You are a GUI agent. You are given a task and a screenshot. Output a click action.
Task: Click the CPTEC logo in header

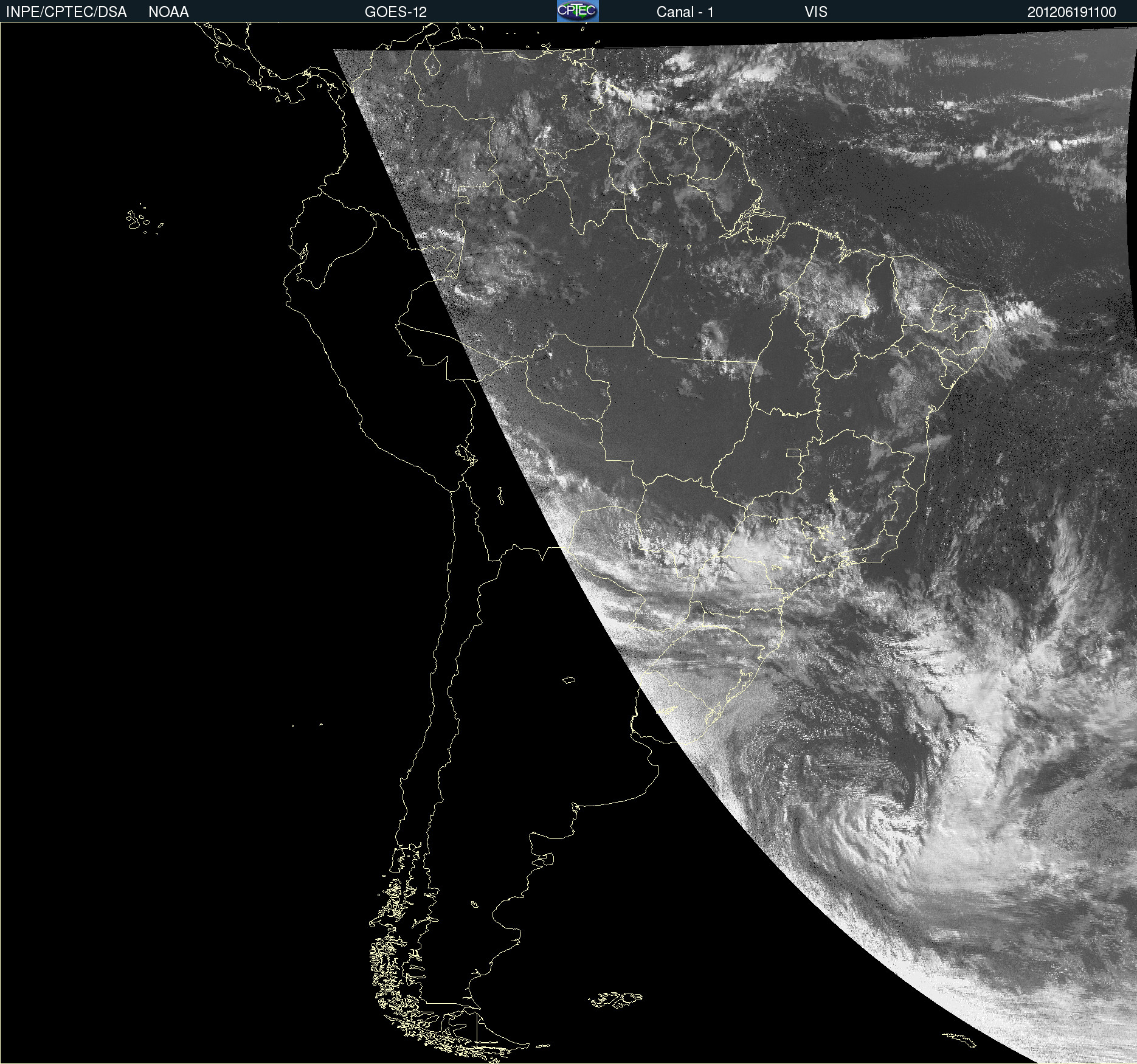coord(578,11)
